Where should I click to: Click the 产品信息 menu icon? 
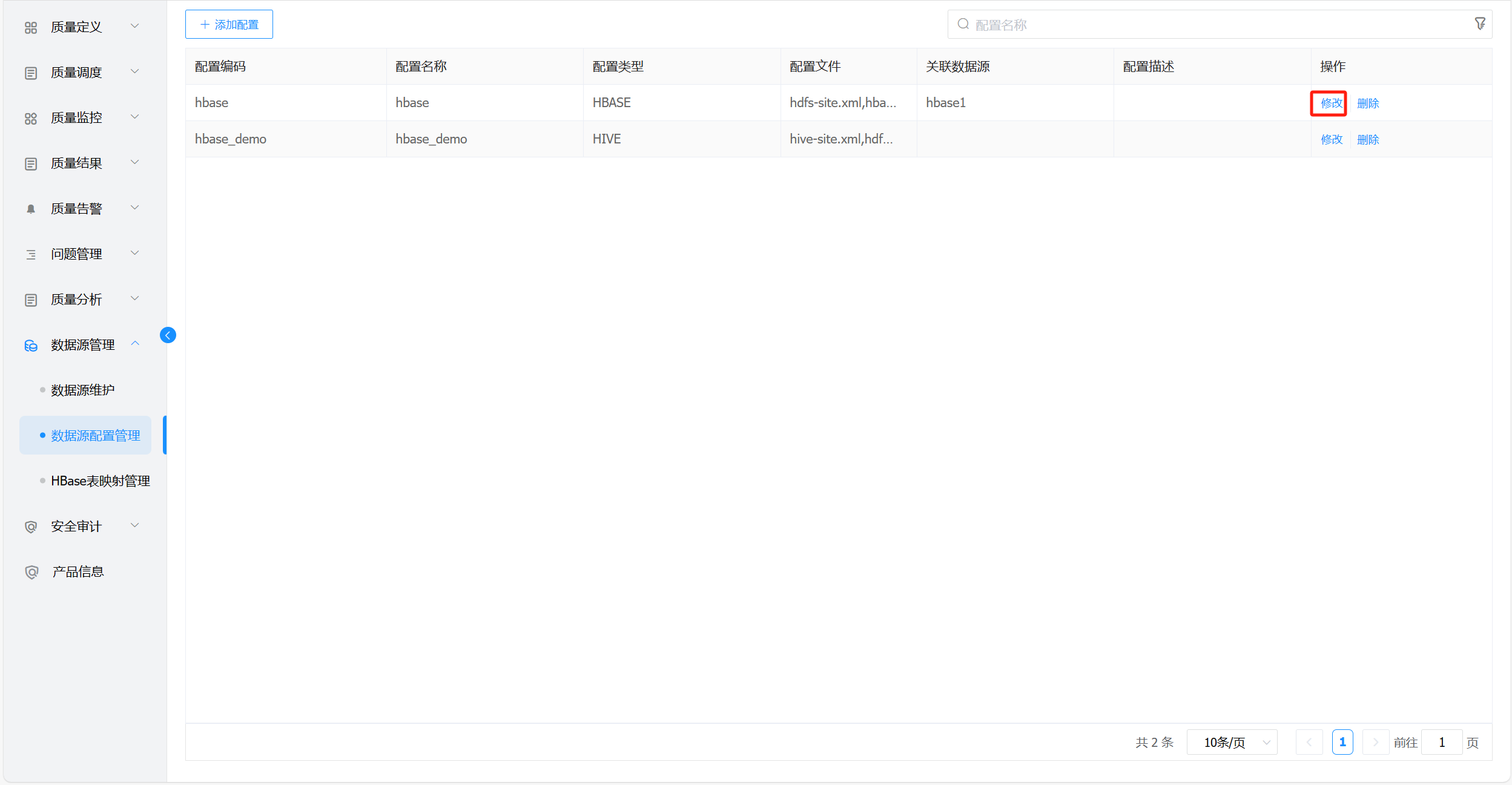point(31,572)
